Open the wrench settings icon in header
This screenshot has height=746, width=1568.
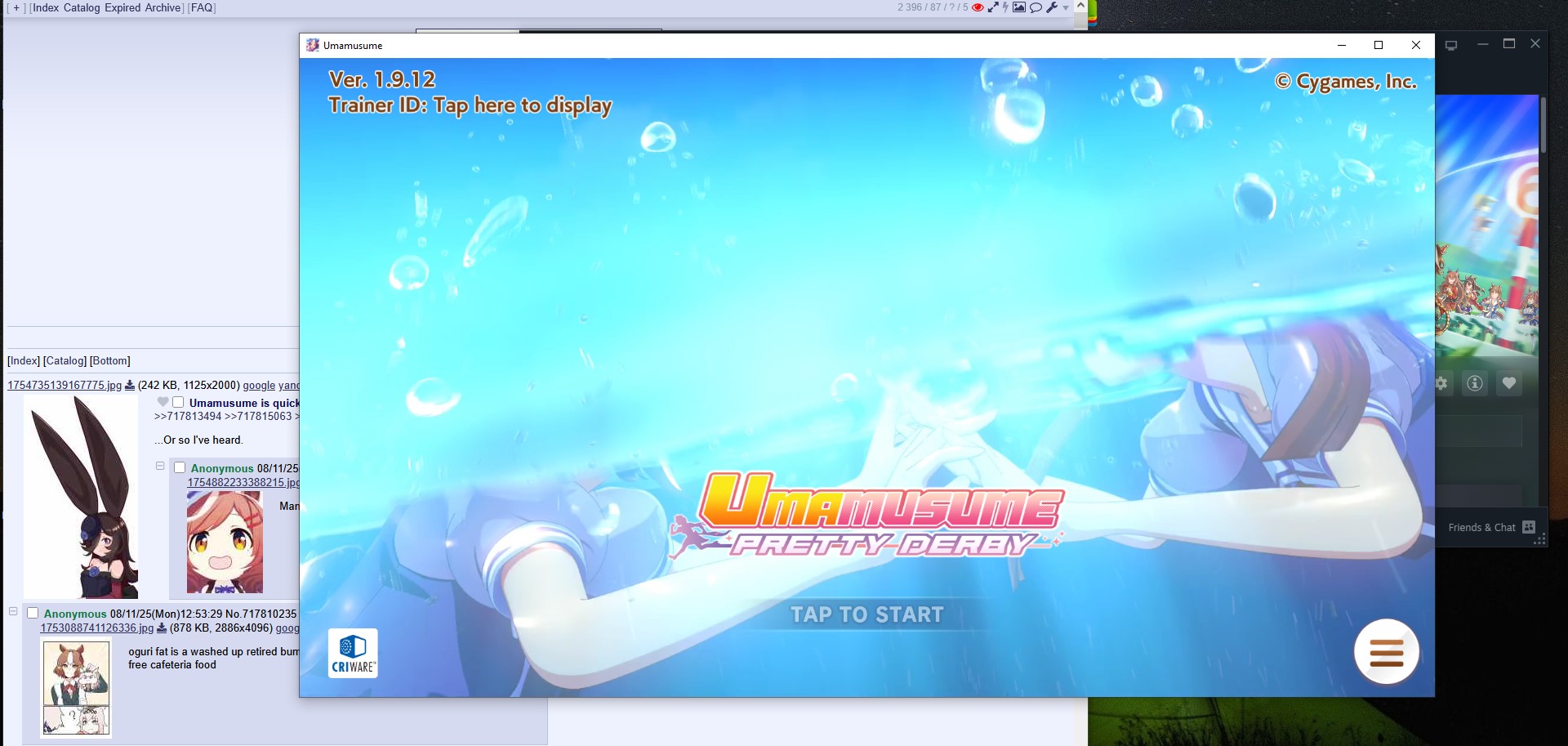pyautogui.click(x=1052, y=7)
